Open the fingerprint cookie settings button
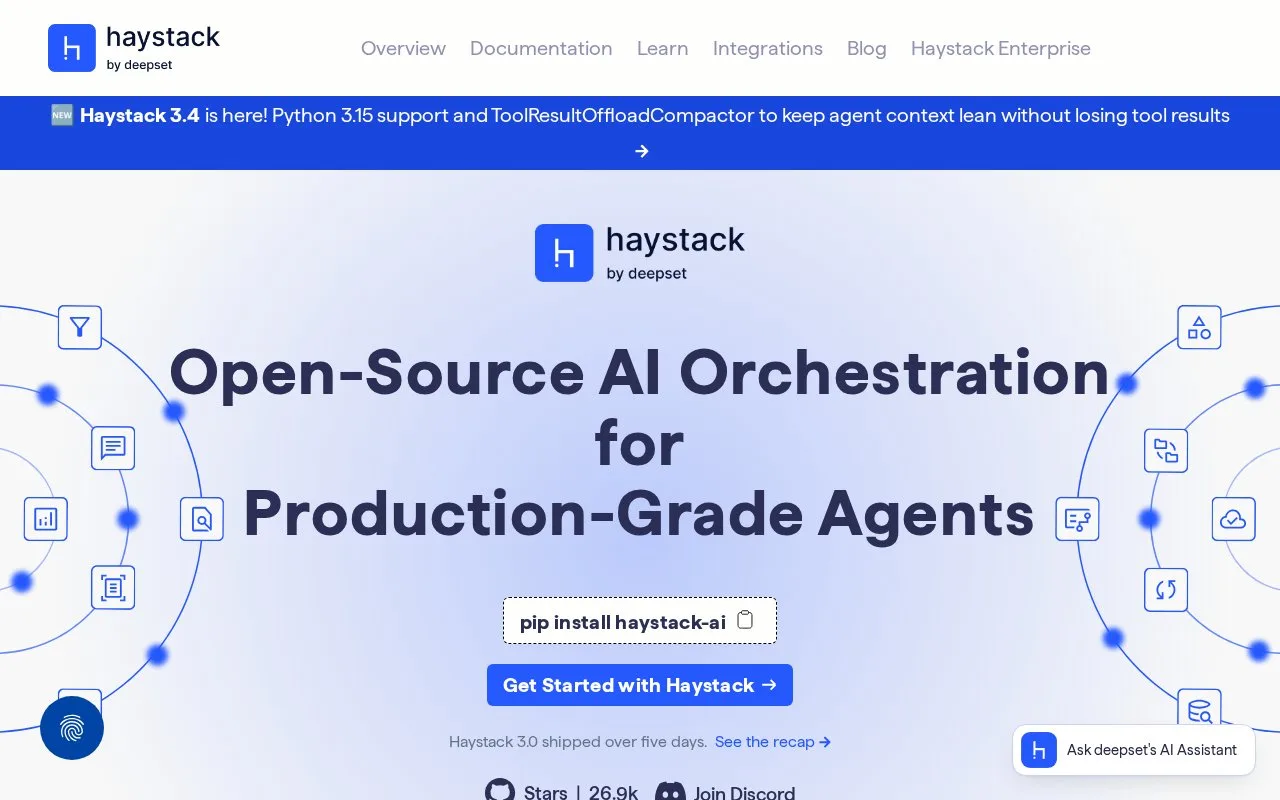Image resolution: width=1280 pixels, height=800 pixels. click(x=72, y=728)
